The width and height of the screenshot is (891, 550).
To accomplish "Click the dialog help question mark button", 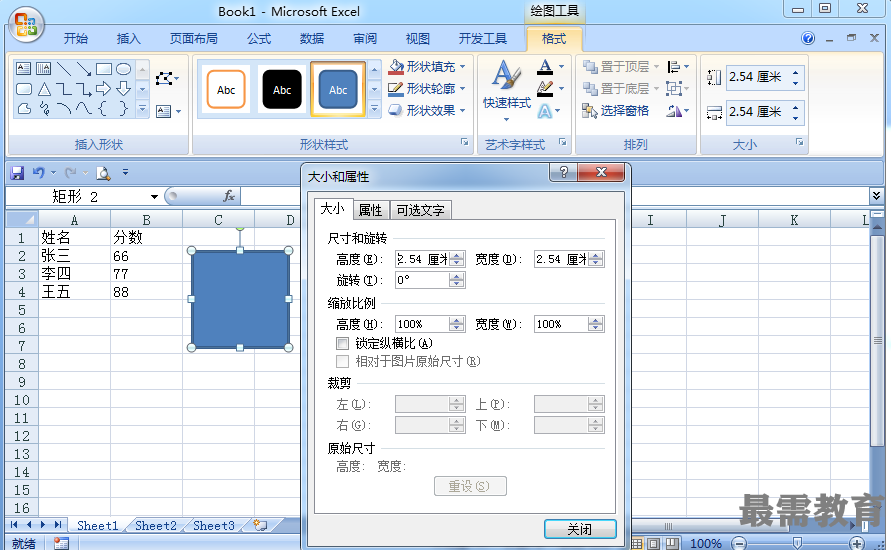I will click(x=564, y=172).
